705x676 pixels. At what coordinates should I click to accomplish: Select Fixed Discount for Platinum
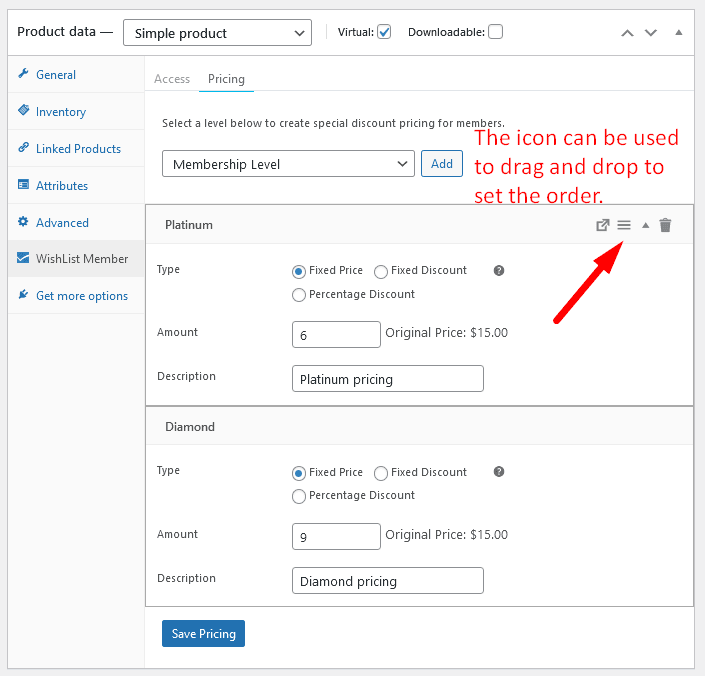click(381, 271)
